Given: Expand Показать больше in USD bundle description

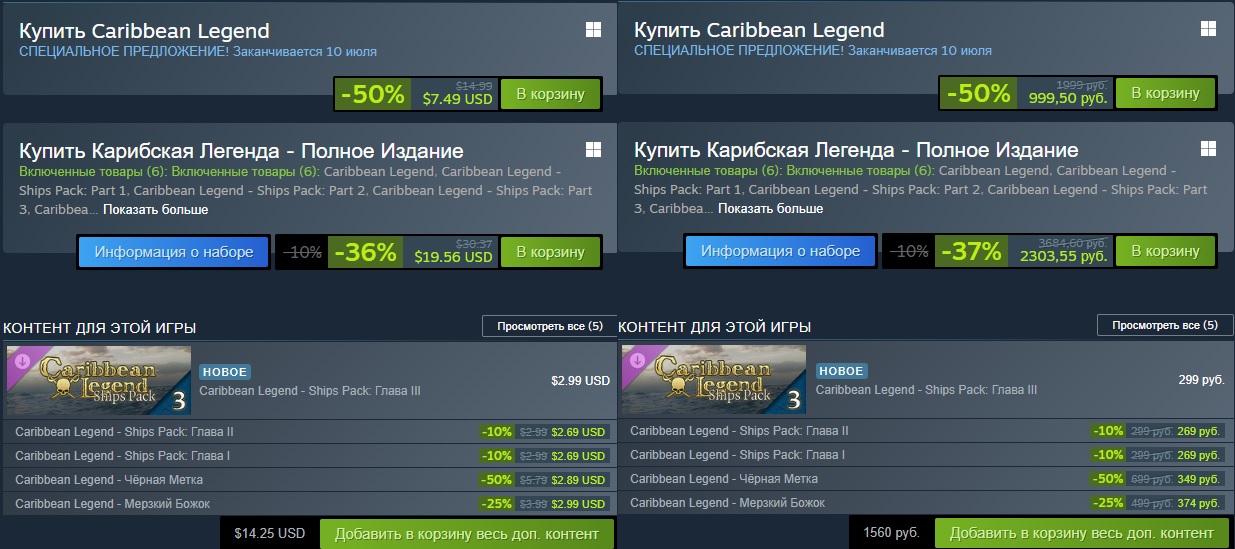Looking at the screenshot, I should pos(155,210).
